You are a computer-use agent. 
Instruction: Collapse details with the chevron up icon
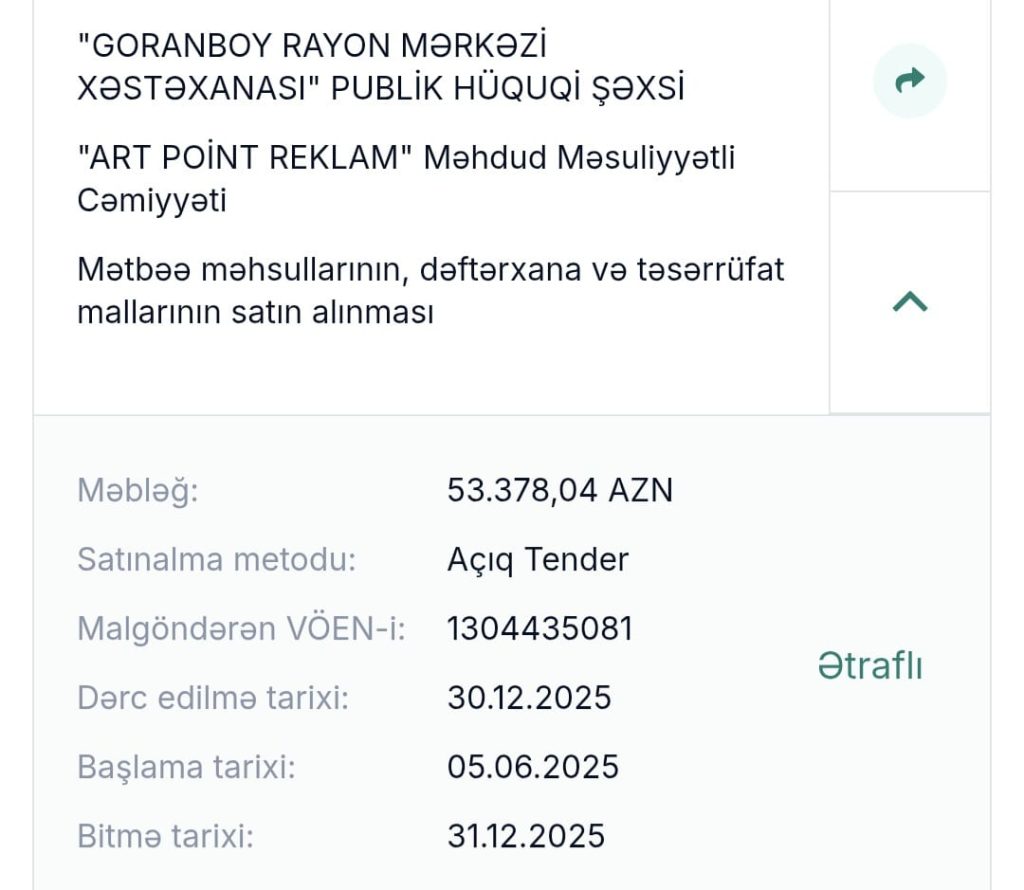tap(909, 302)
